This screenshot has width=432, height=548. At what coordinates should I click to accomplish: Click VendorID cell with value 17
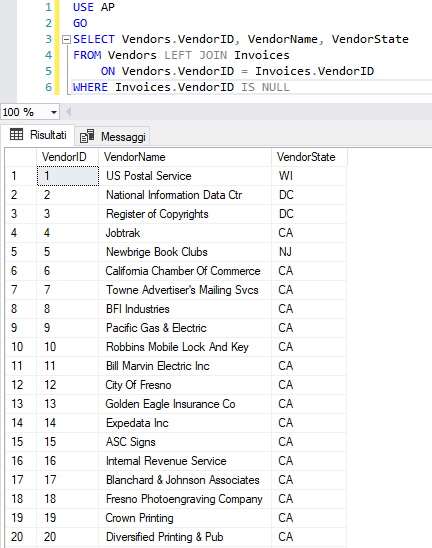point(68,480)
